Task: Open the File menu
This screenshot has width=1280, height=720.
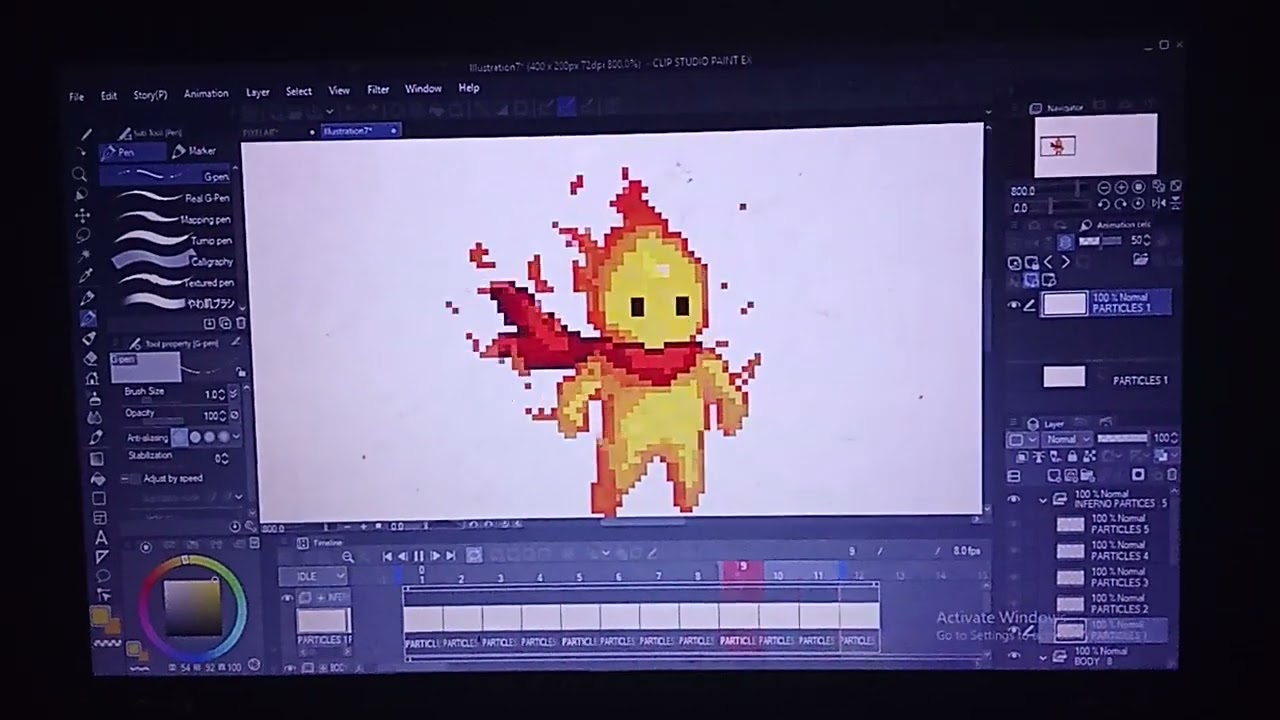Action: tap(76, 97)
